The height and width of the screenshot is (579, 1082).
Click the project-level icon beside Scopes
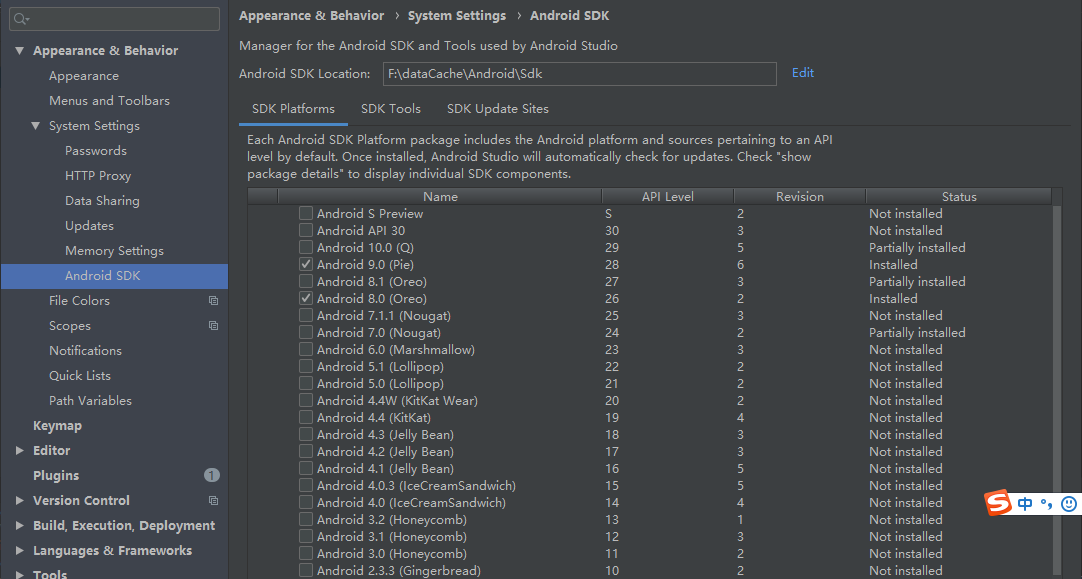[213, 326]
